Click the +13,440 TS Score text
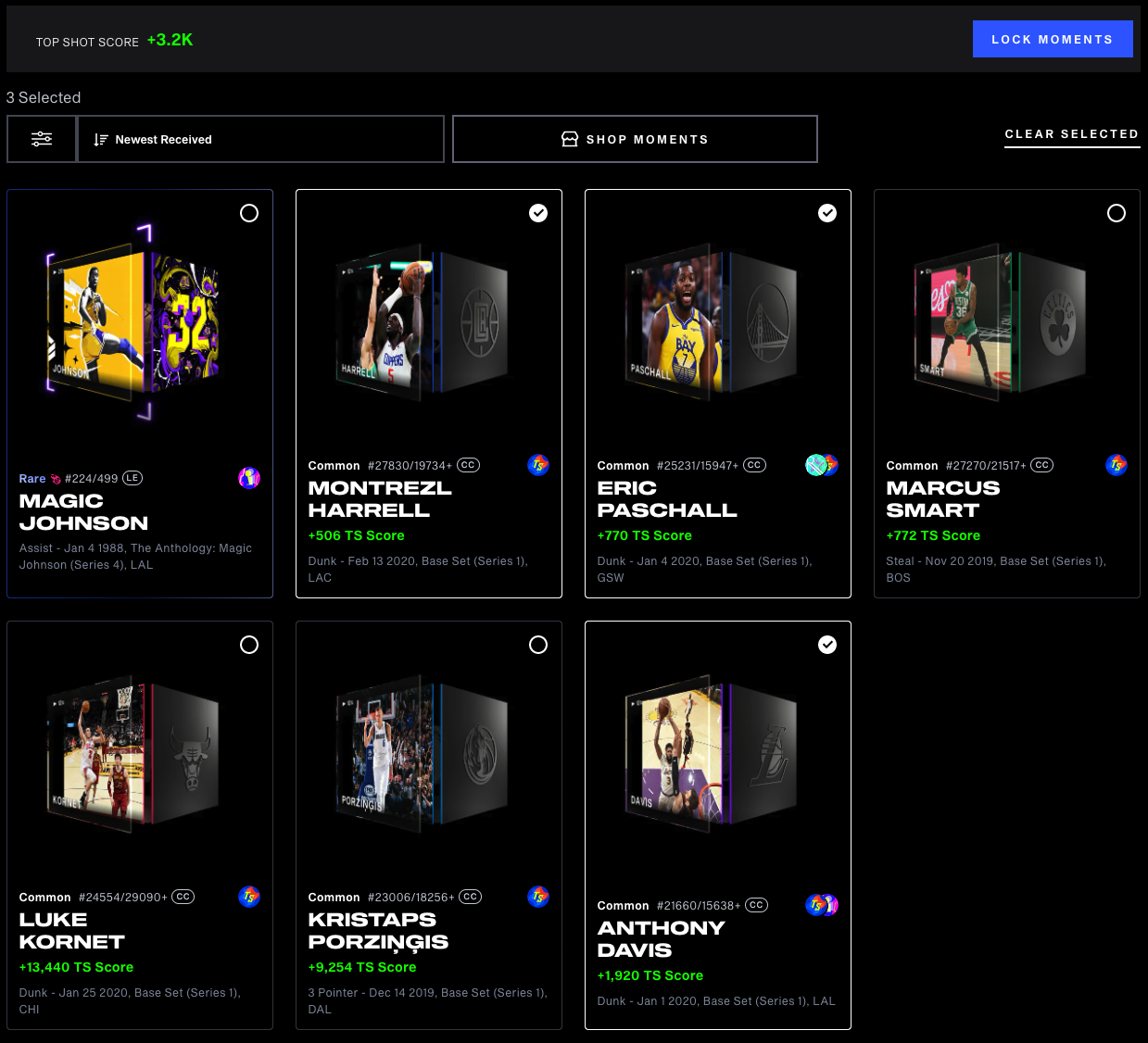This screenshot has width=1148, height=1043. (76, 967)
